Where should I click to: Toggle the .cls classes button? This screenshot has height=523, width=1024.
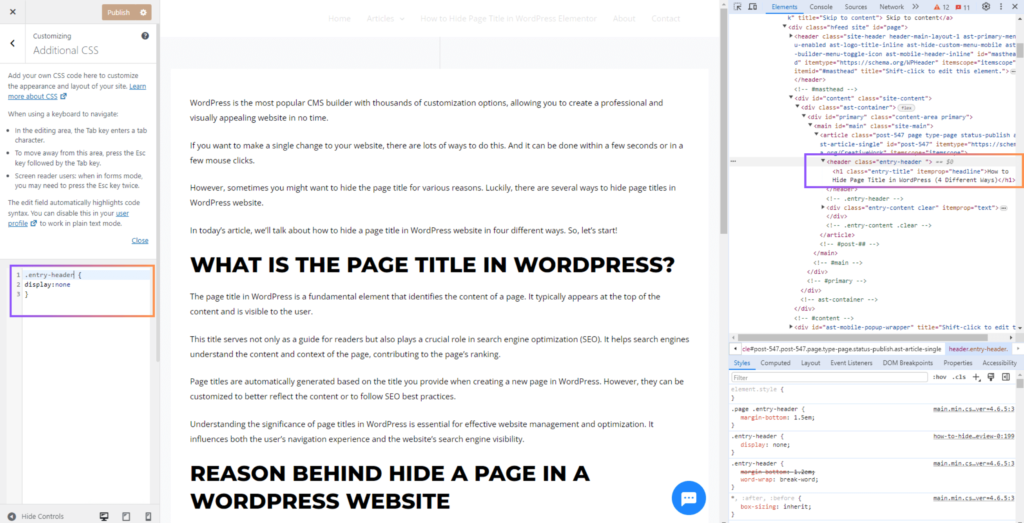959,377
